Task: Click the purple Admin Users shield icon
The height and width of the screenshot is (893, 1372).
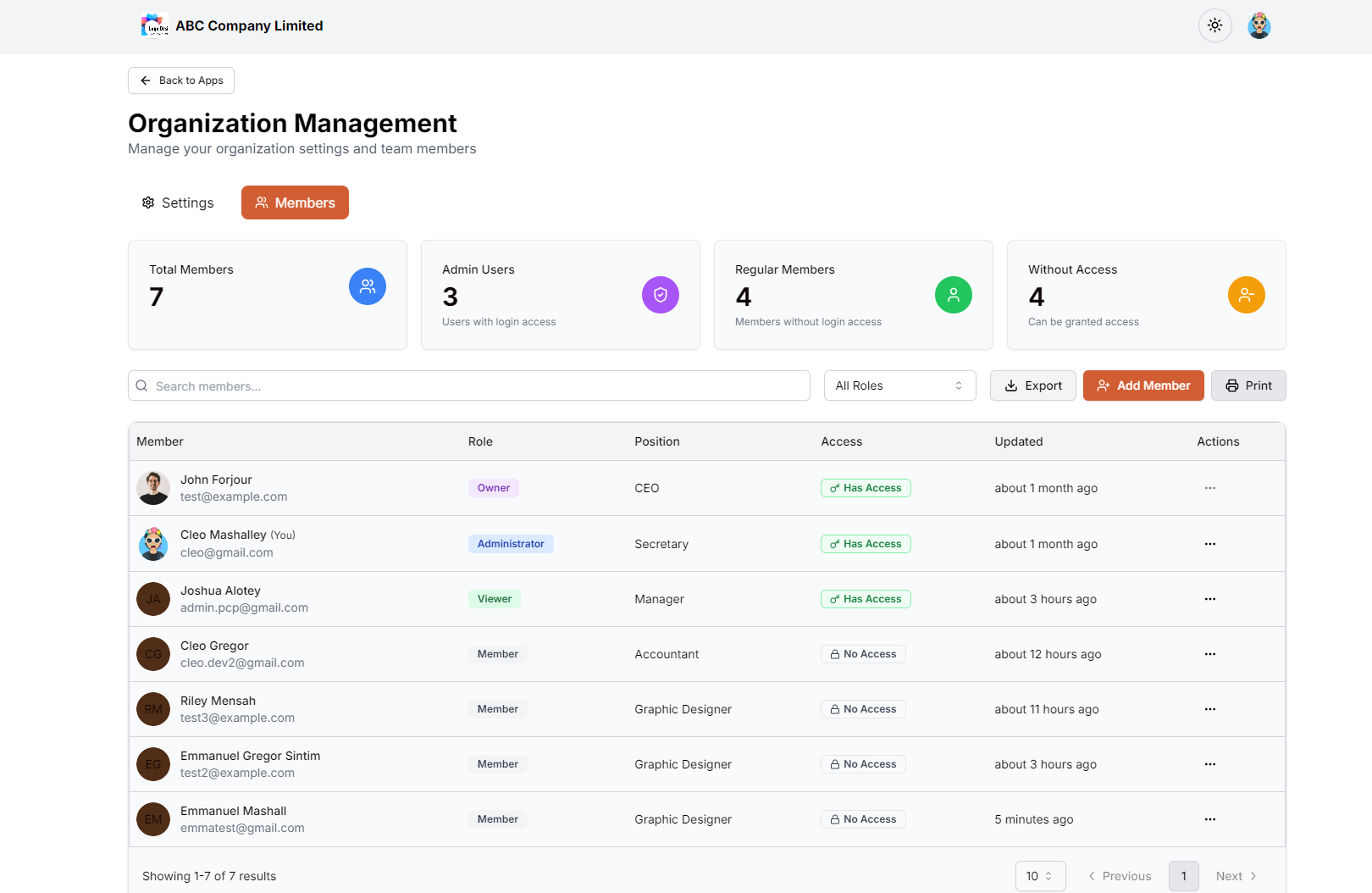Action: click(660, 295)
